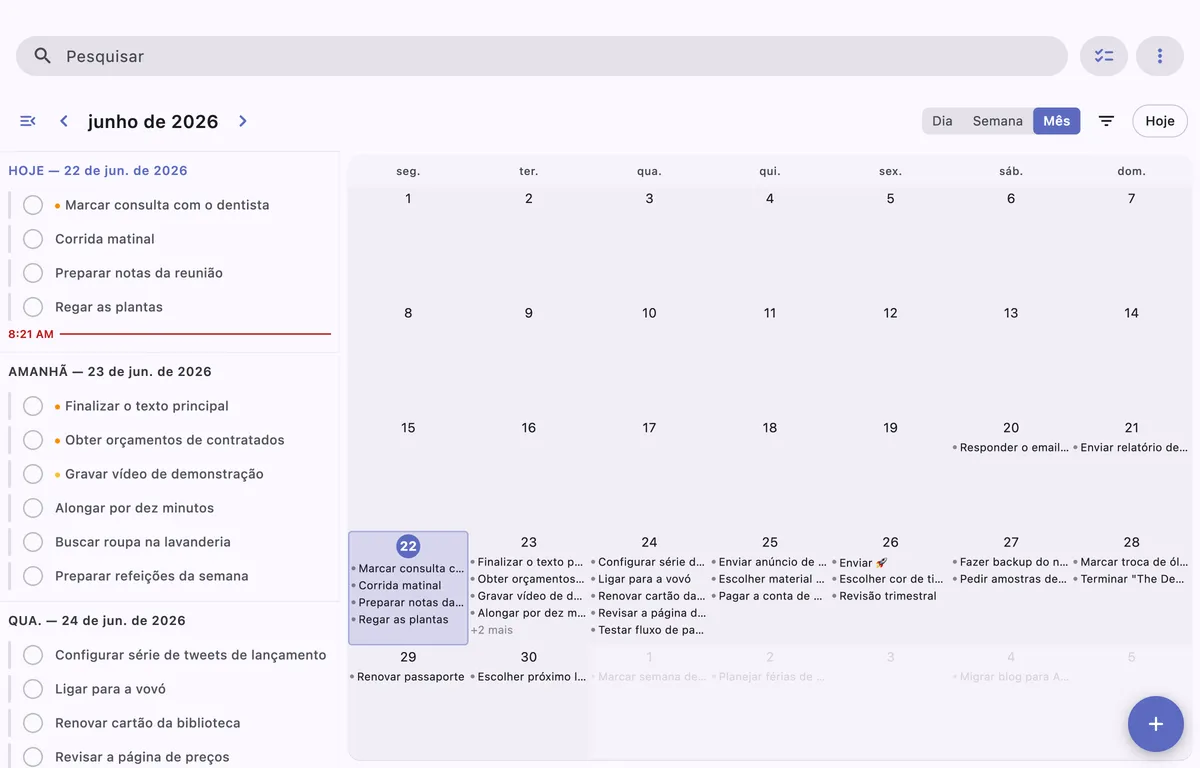Open Configurar série event in calendar day 24
1200x768 pixels.
tap(649, 562)
